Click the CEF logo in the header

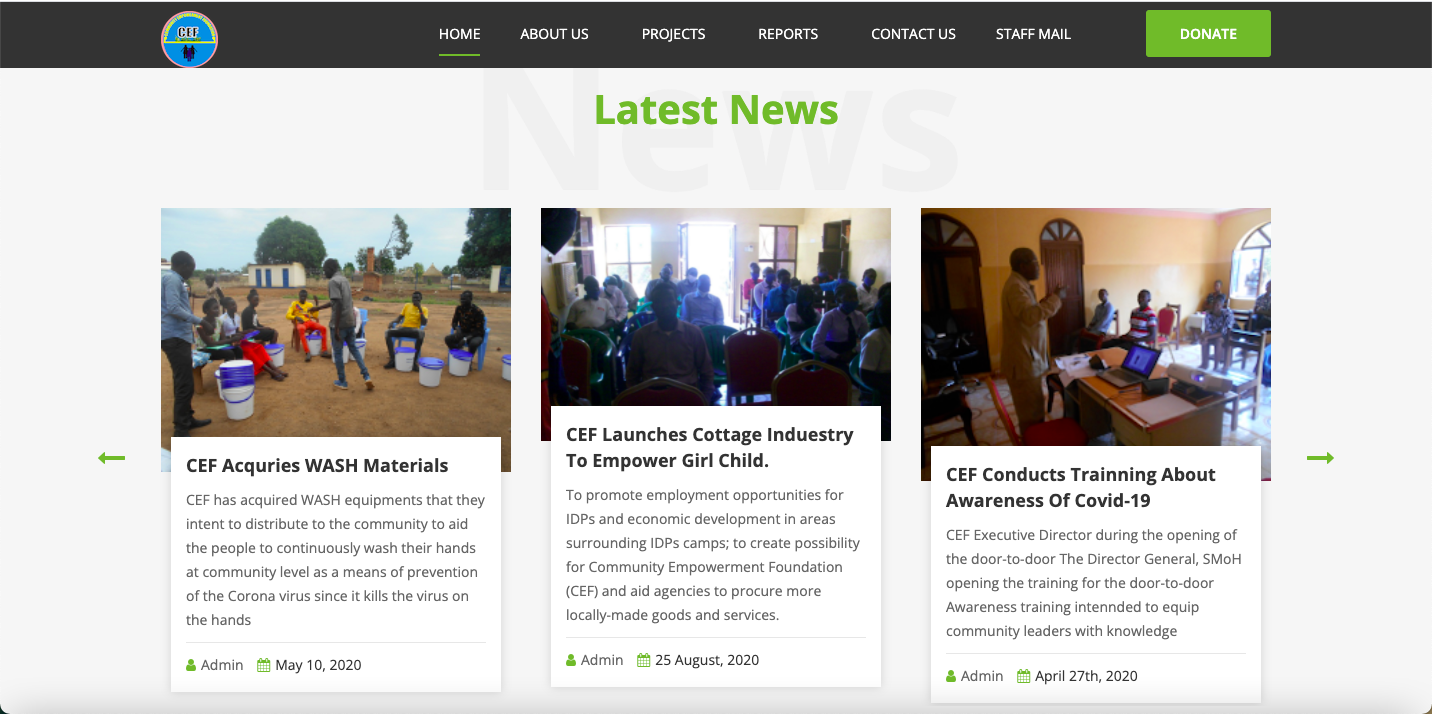click(189, 39)
